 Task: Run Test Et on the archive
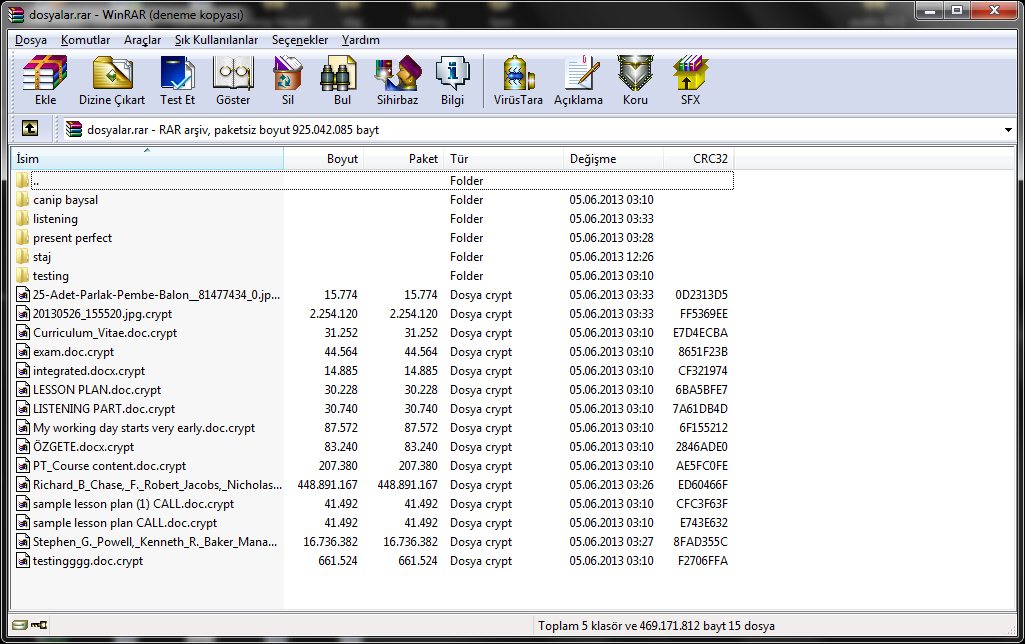177,80
